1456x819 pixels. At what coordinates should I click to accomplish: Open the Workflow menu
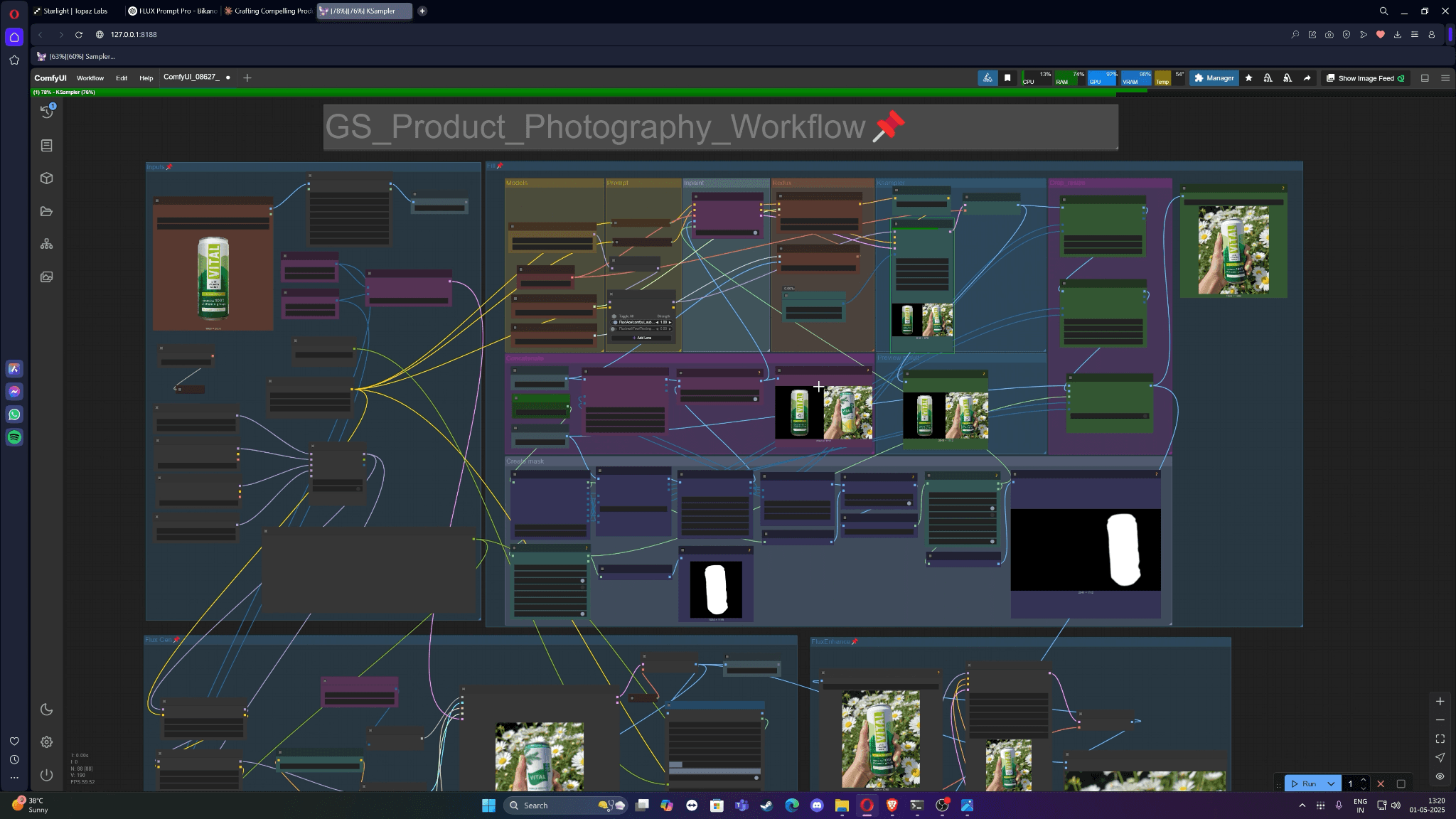tap(90, 78)
